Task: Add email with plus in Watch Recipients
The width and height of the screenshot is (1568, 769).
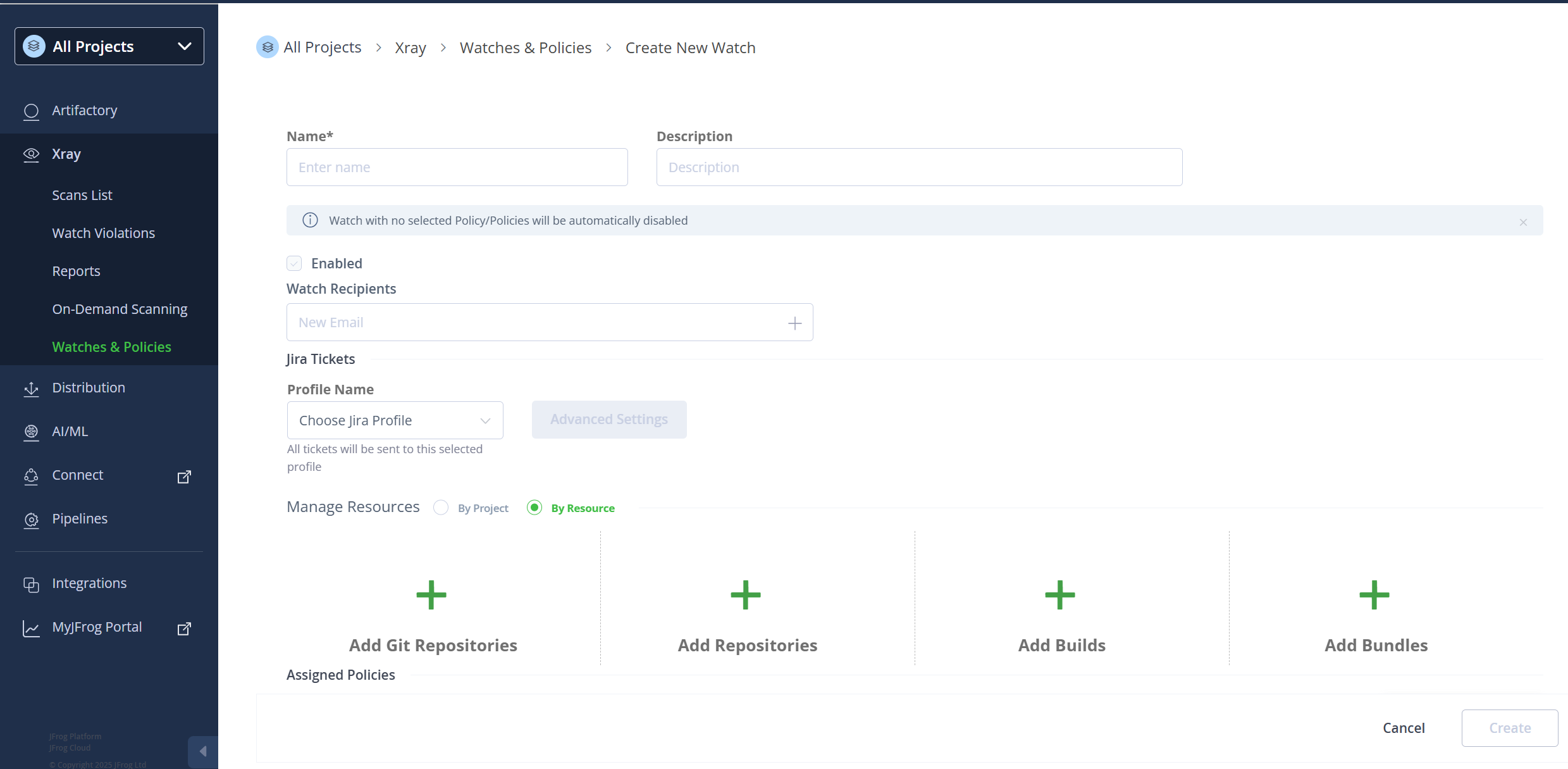Action: (x=794, y=323)
